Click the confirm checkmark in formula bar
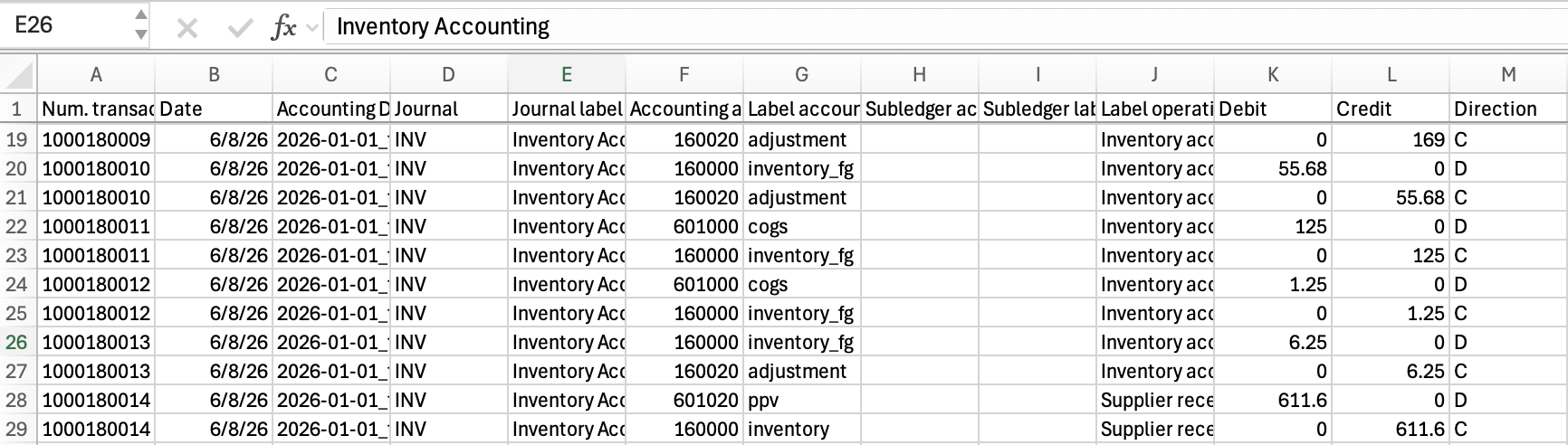1568x445 pixels. coord(240,28)
